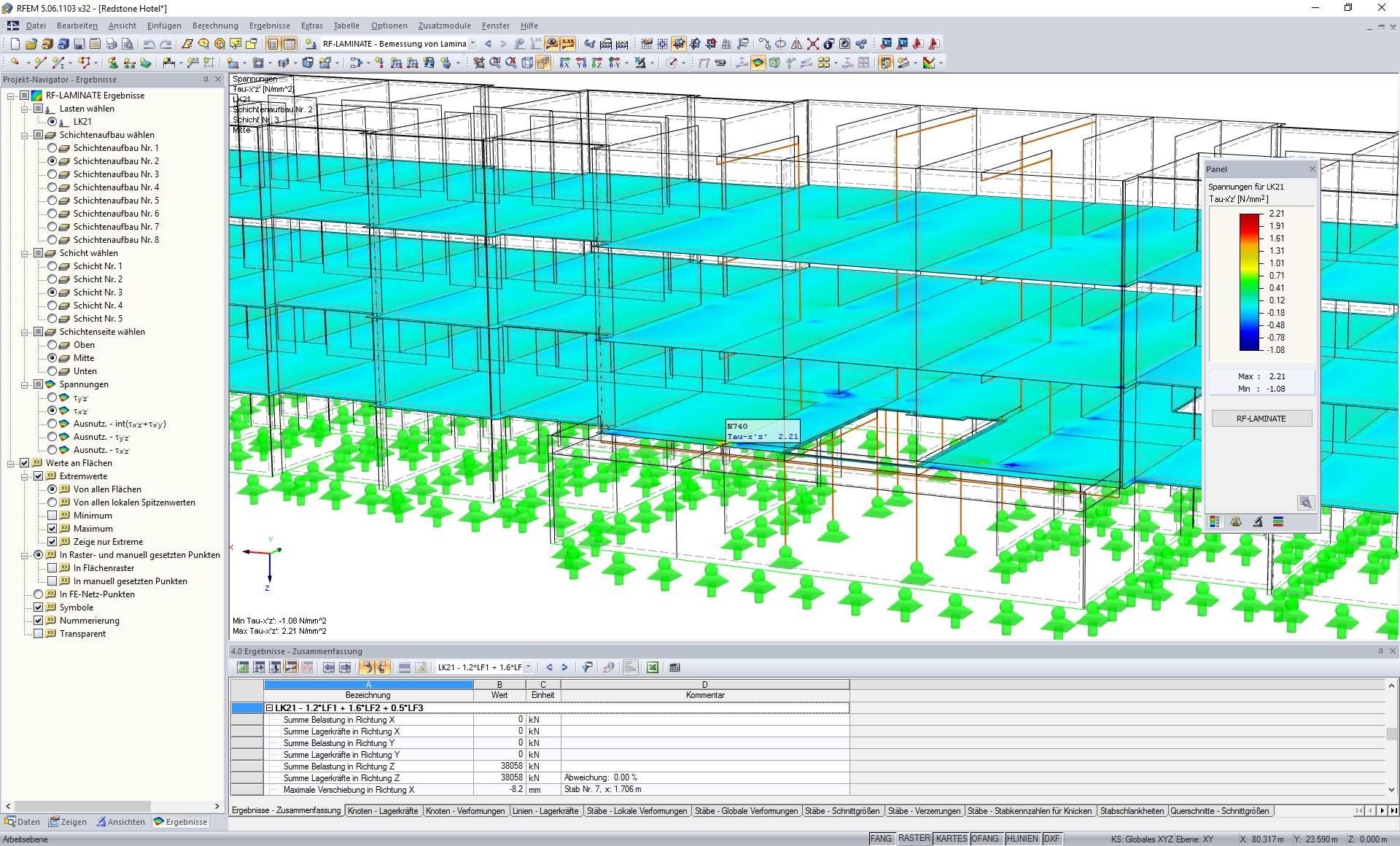
Task: Go to previous module with blue left arrow
Action: pyautogui.click(x=488, y=44)
